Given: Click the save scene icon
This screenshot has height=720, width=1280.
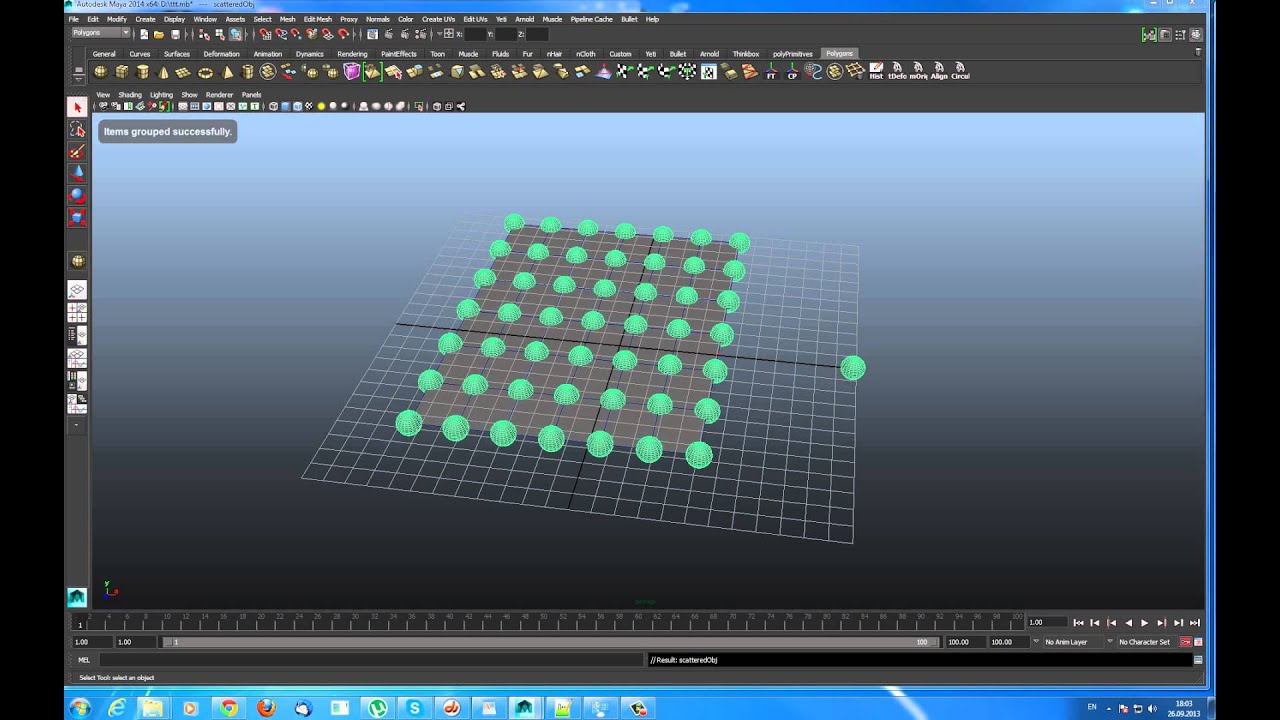Looking at the screenshot, I should click(175, 33).
